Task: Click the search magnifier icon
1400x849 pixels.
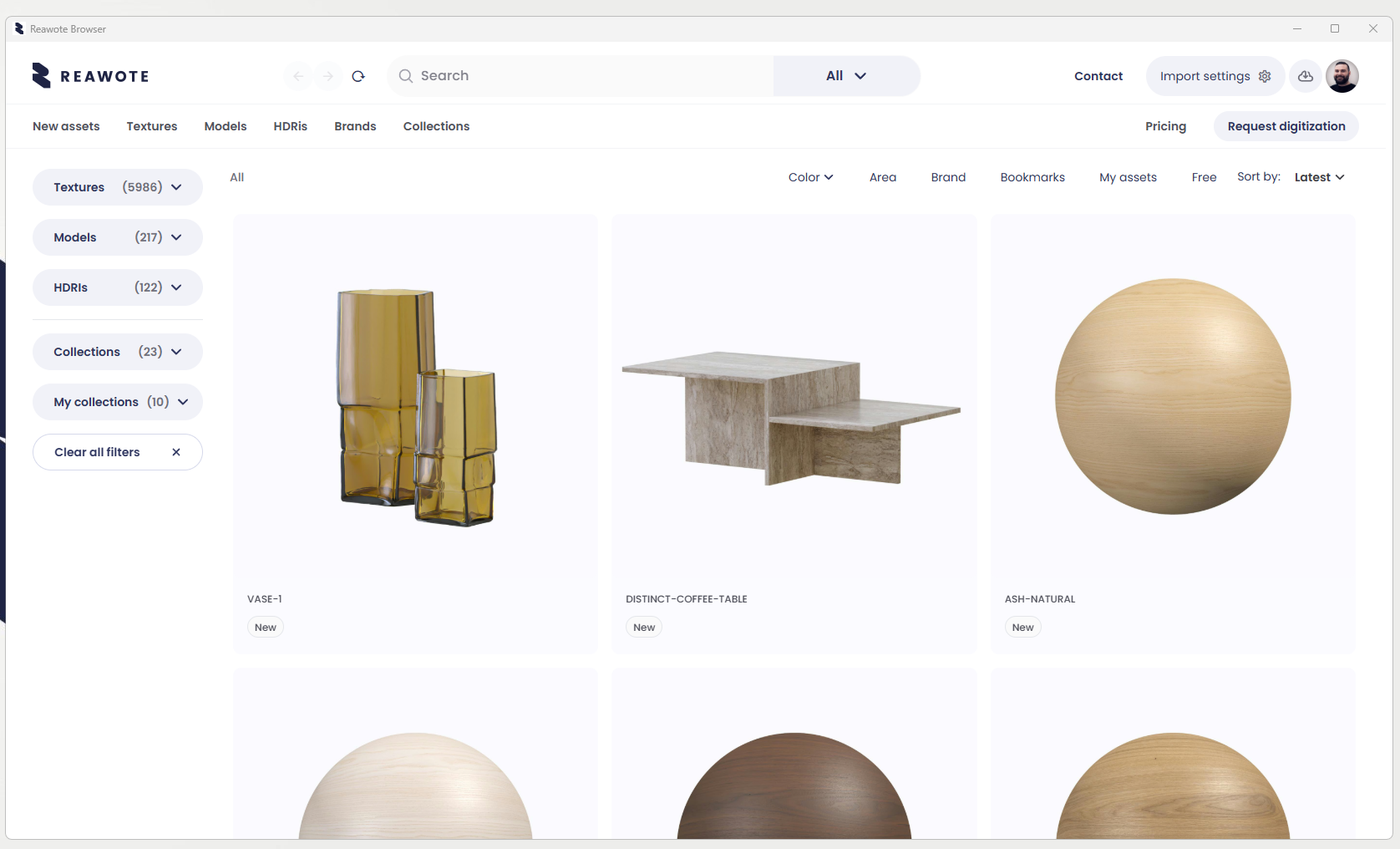Action: tap(406, 76)
